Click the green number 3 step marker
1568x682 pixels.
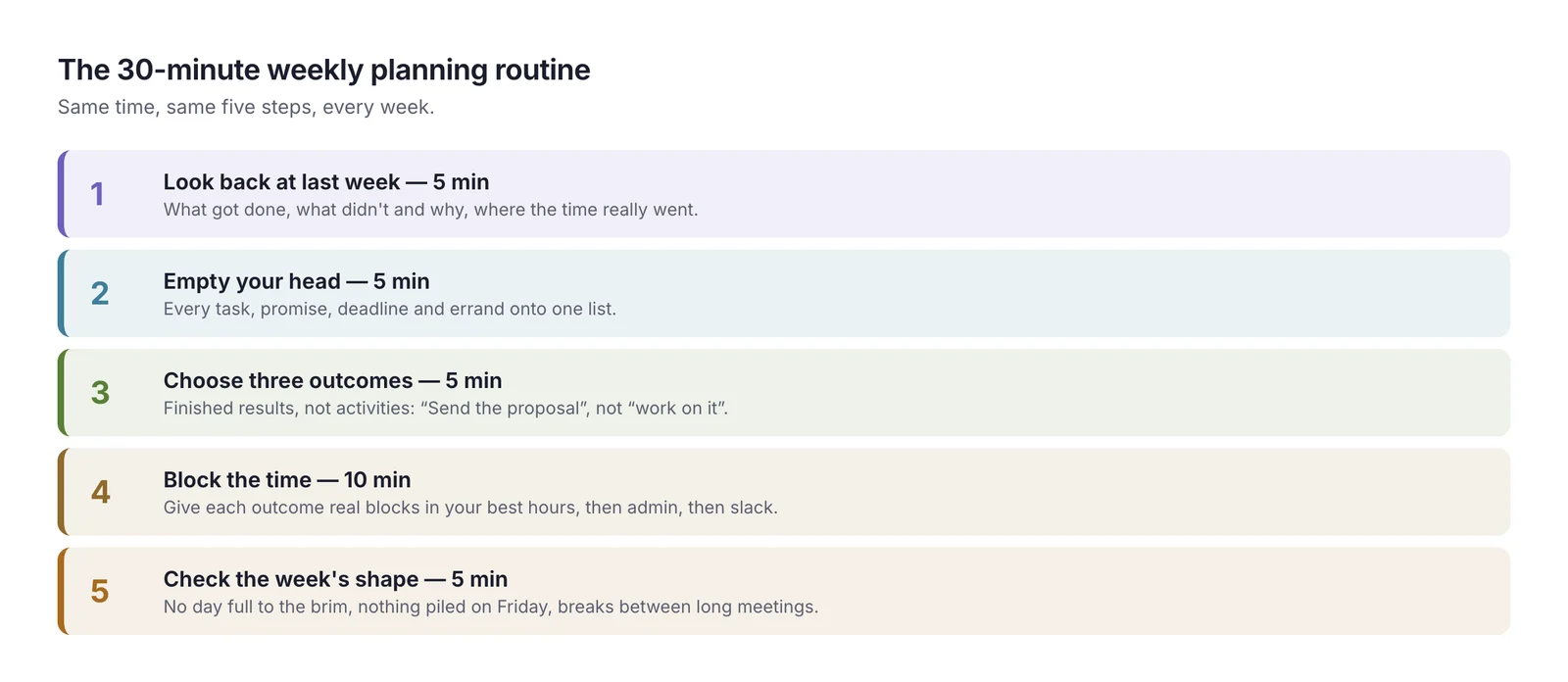coord(100,393)
